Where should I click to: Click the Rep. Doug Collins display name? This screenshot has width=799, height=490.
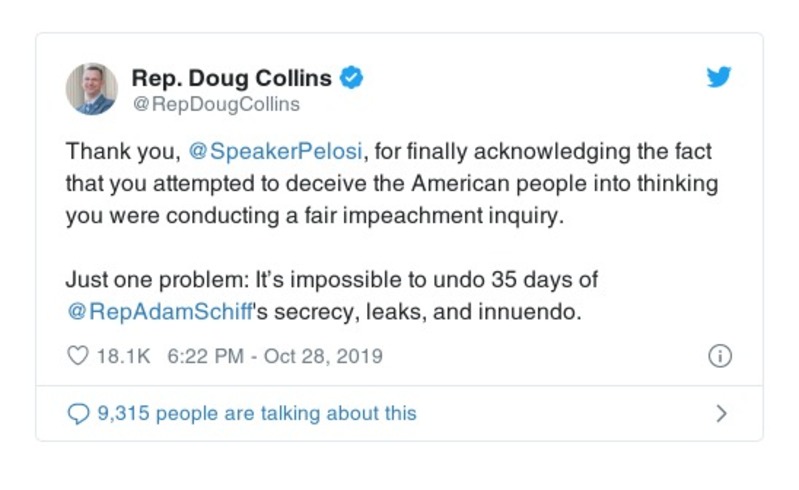(x=233, y=77)
